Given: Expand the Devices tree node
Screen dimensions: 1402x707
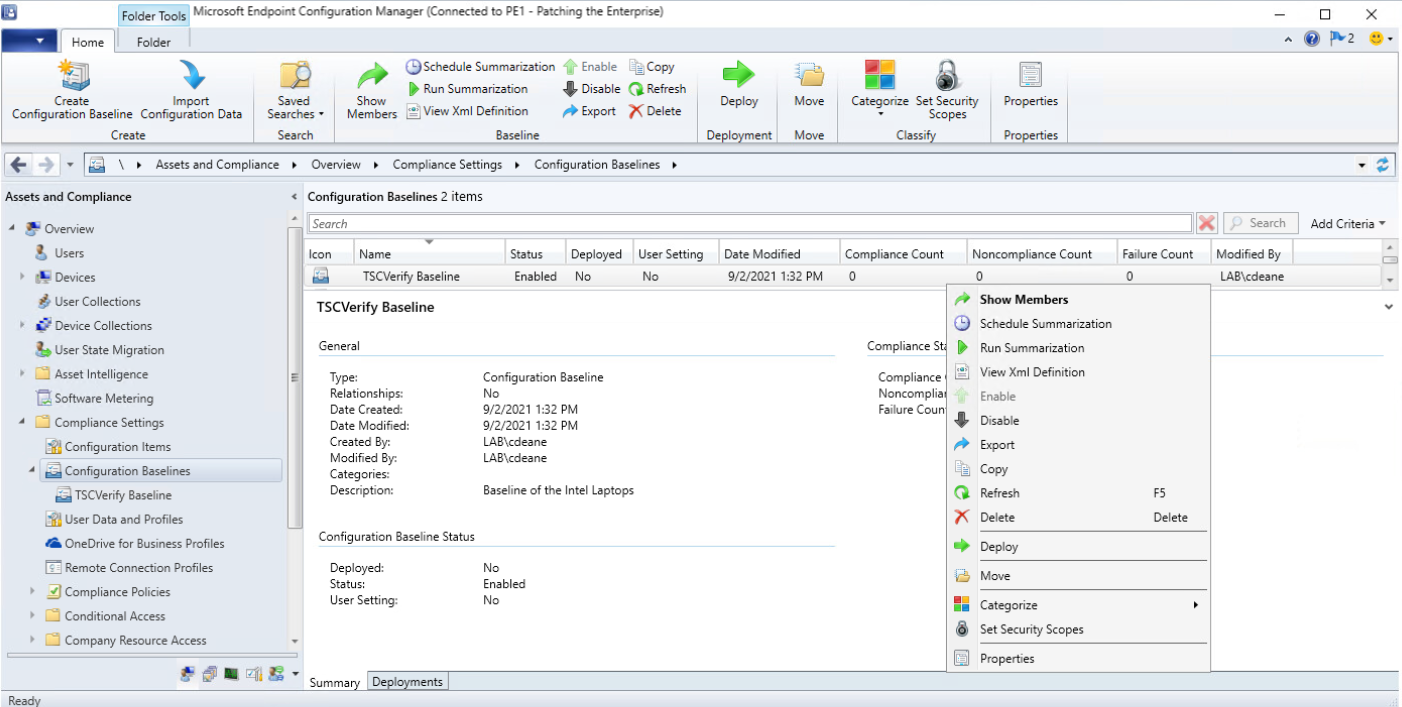Looking at the screenshot, I should pyautogui.click(x=23, y=277).
